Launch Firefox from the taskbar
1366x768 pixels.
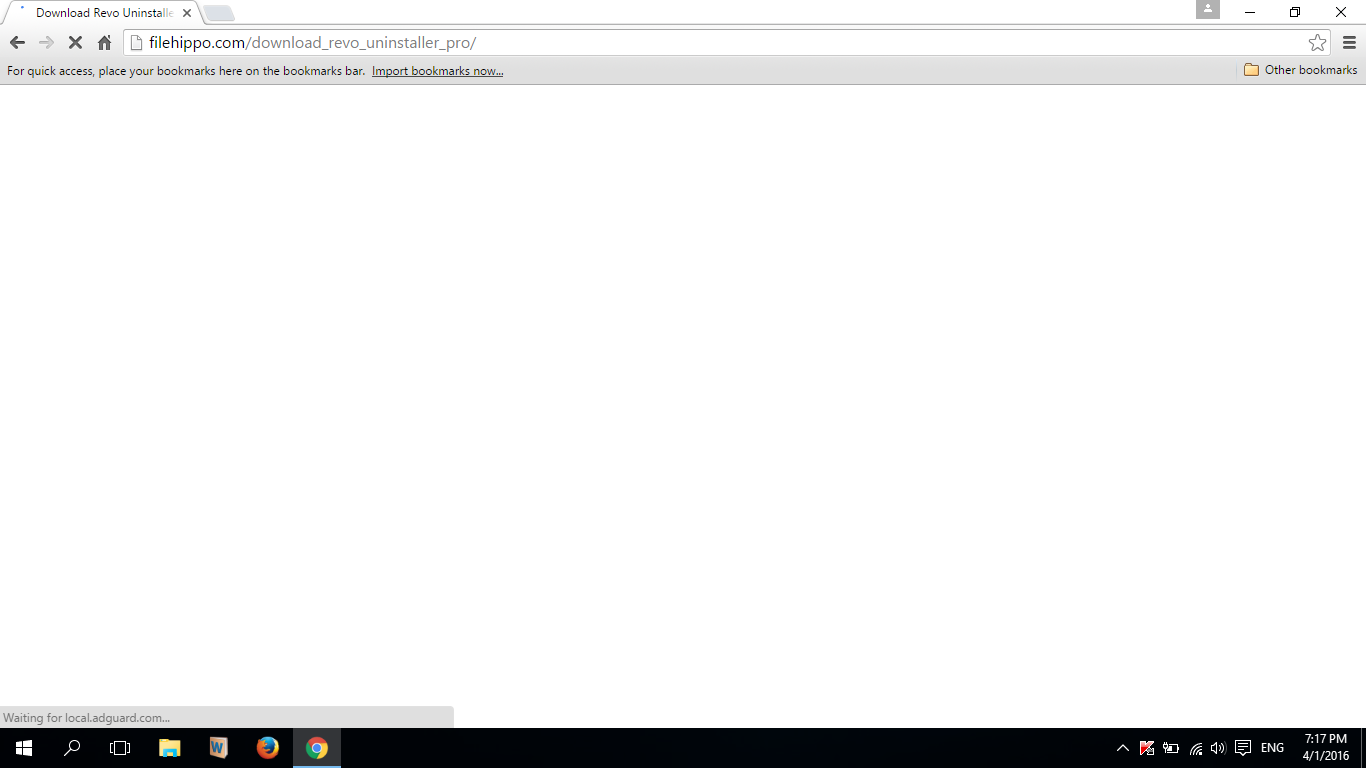pyautogui.click(x=267, y=748)
